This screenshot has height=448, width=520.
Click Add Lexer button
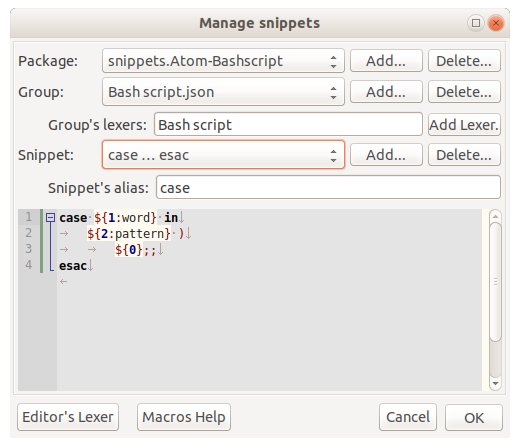tap(464, 125)
